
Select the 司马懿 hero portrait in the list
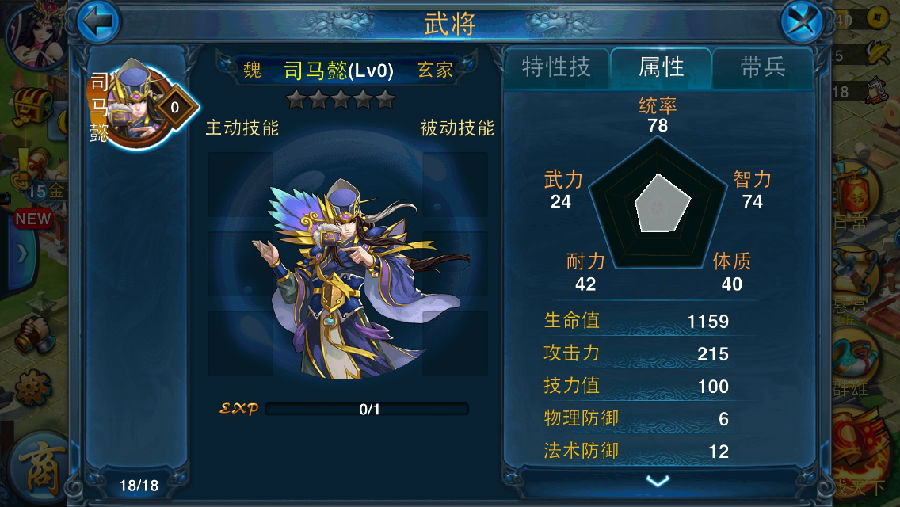point(142,105)
